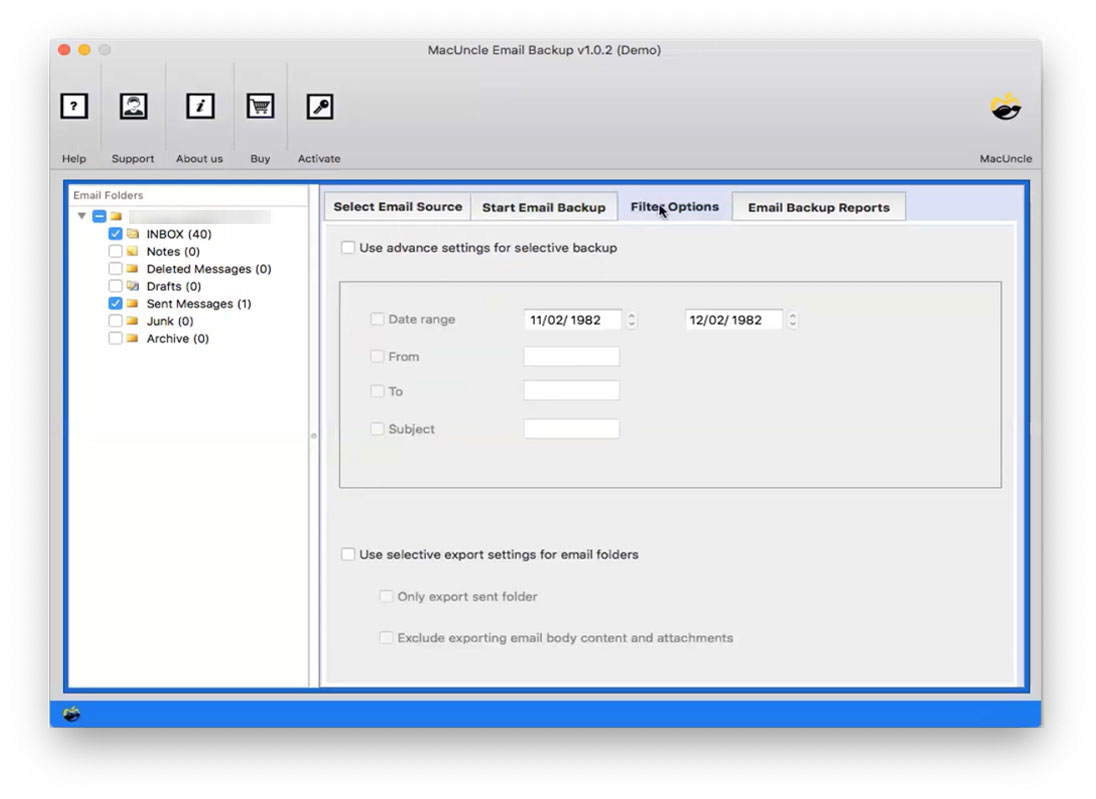
Task: Click the About us info icon
Action: point(199,106)
